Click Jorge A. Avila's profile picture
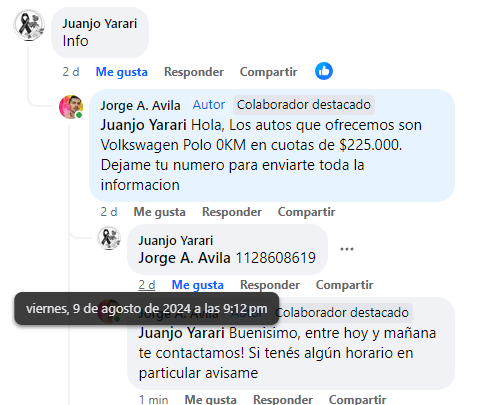This screenshot has width=479, height=405. coord(71,107)
